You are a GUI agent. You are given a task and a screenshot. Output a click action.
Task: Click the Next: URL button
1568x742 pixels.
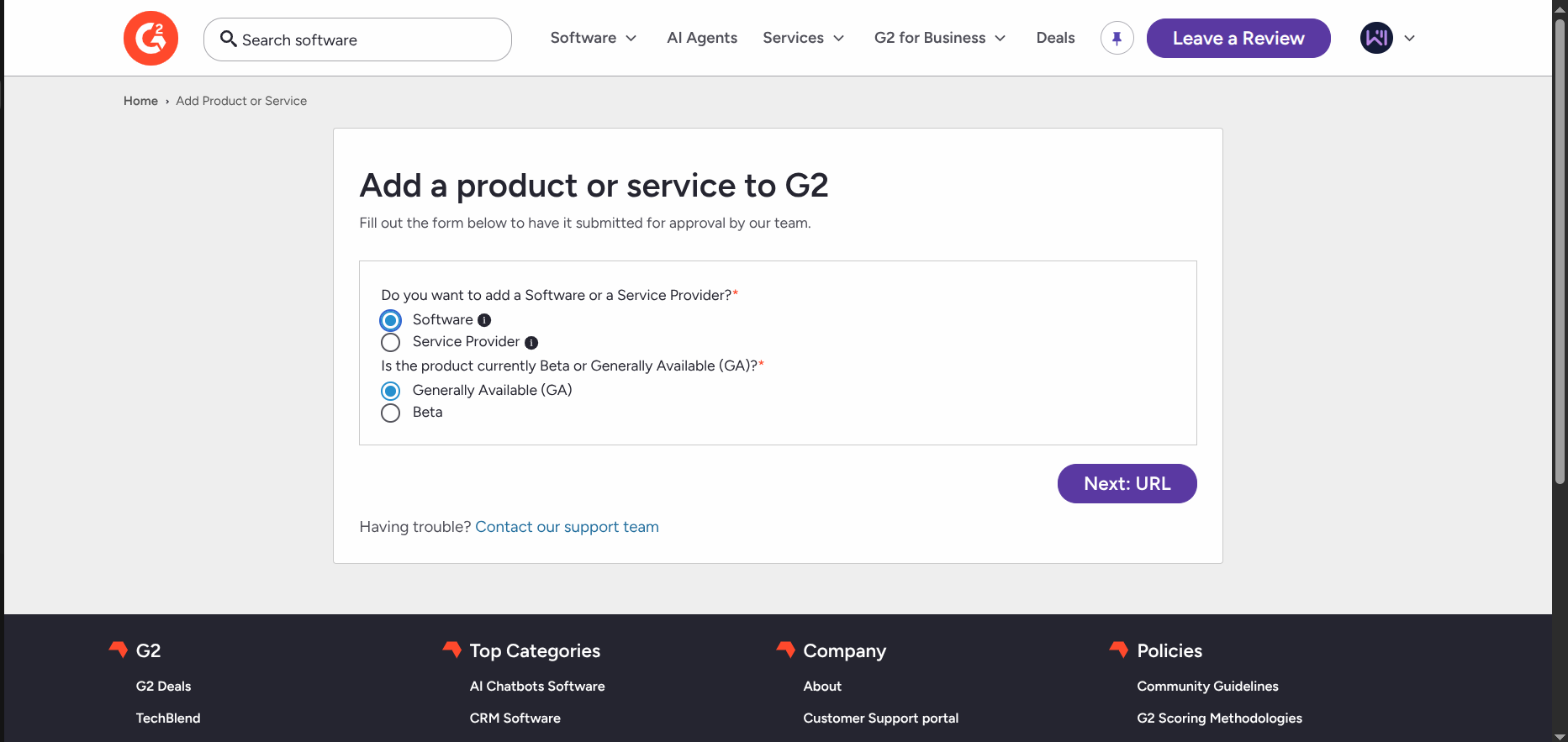coord(1127,484)
